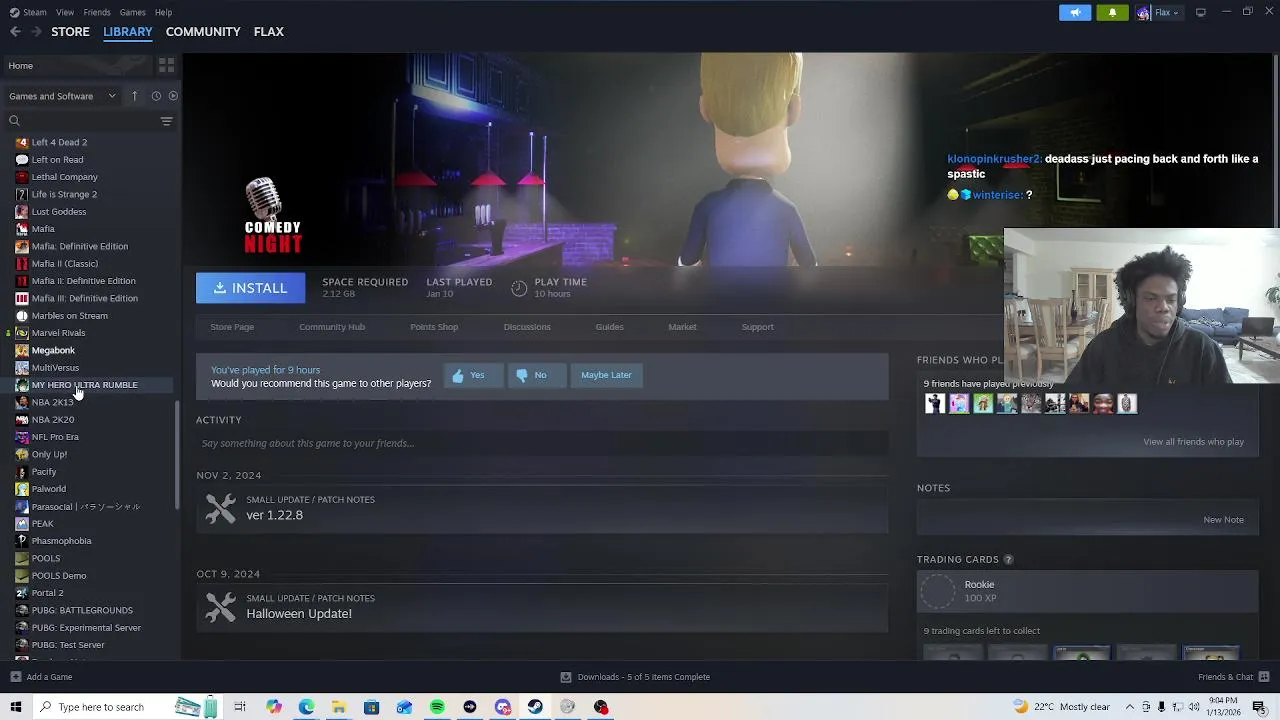Go back with the left arrow
The height and width of the screenshot is (720, 1280).
15,32
